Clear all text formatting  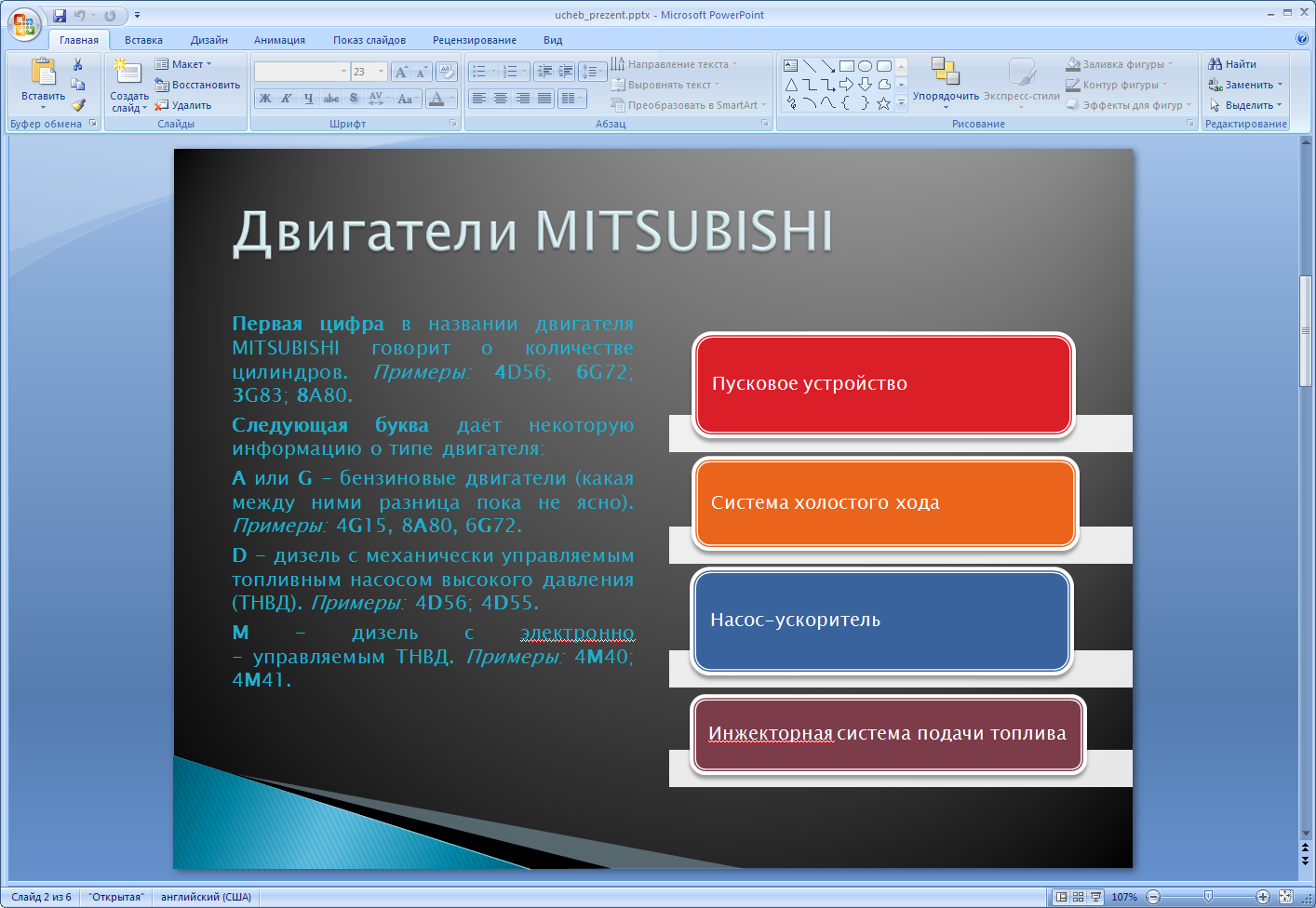click(x=447, y=72)
